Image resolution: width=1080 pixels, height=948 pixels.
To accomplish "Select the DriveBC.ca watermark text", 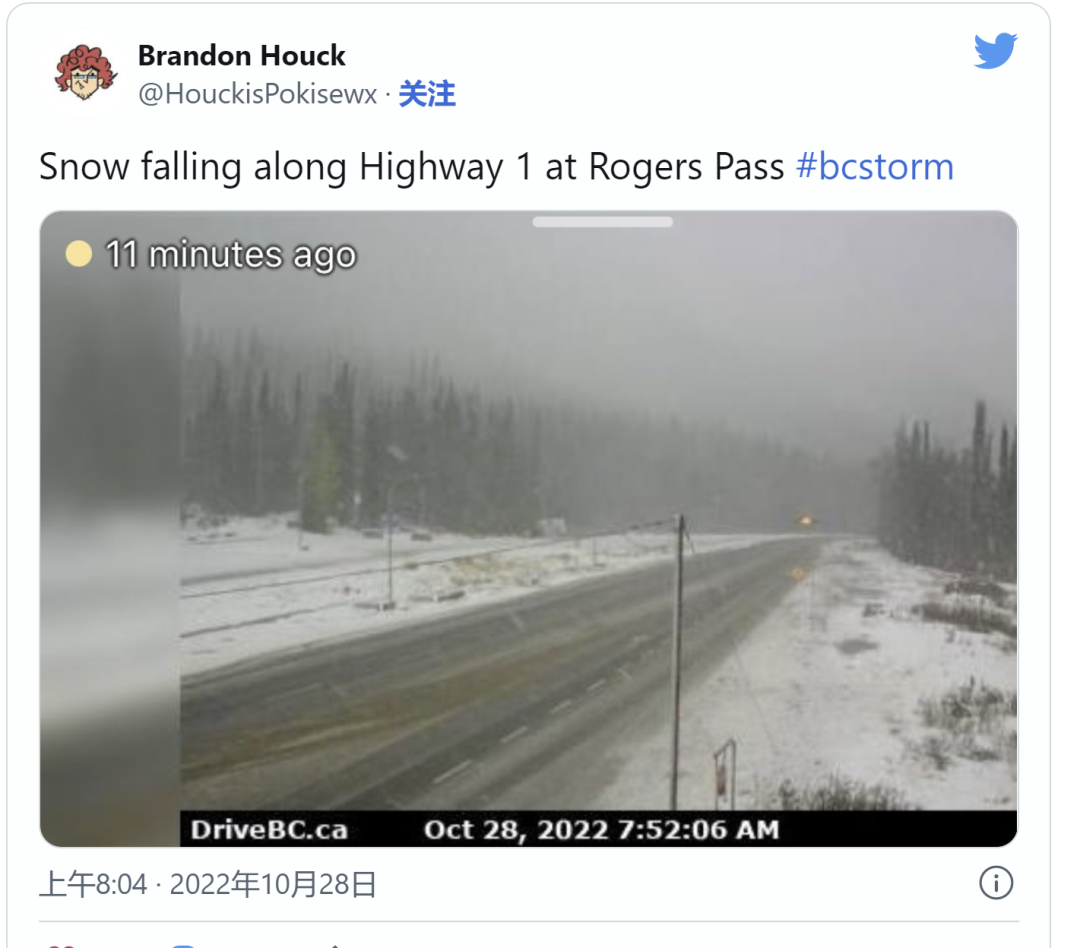I will pos(269,830).
